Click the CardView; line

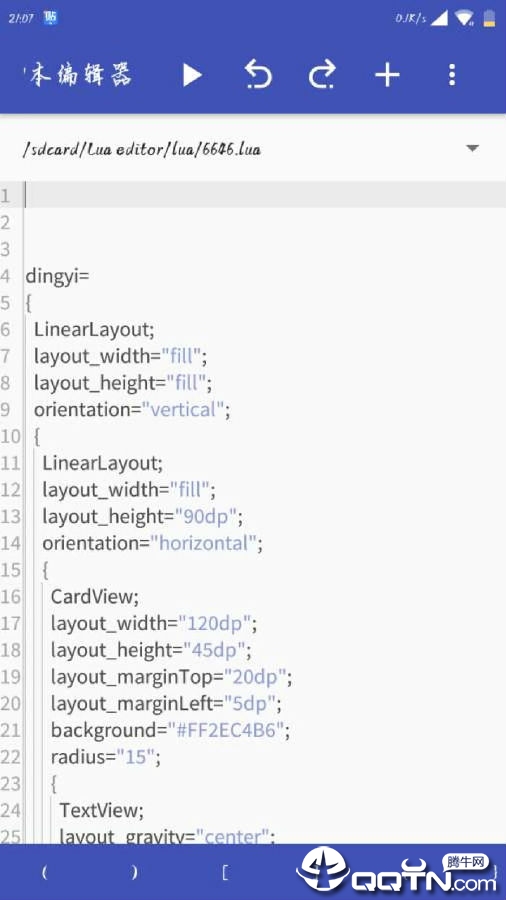[95, 597]
